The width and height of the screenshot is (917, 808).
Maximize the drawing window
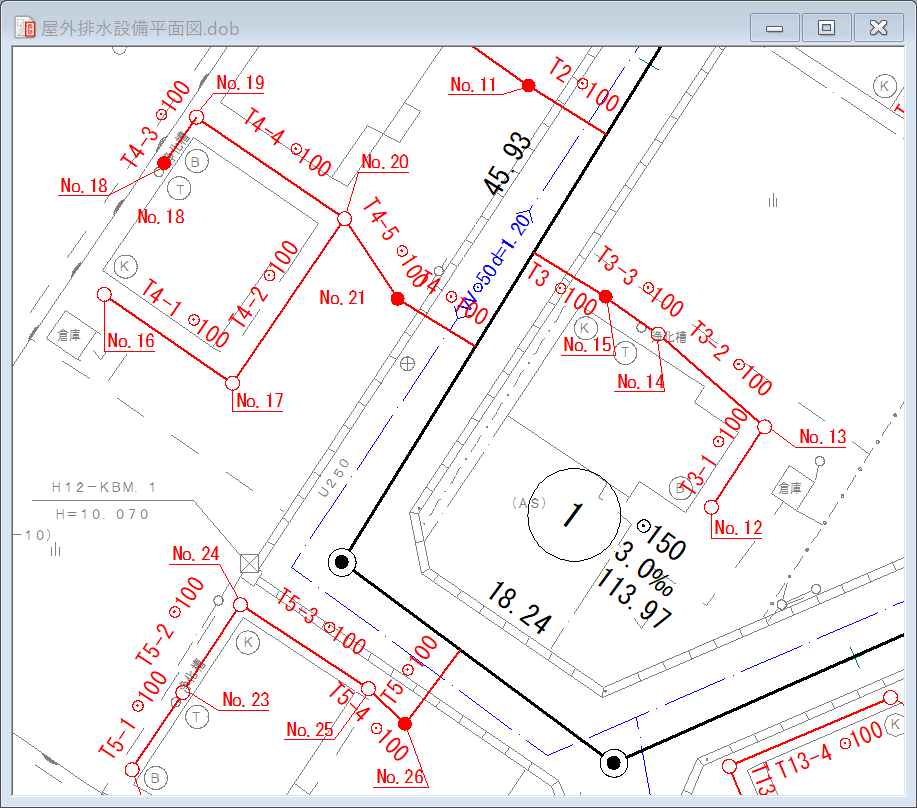click(x=826, y=27)
